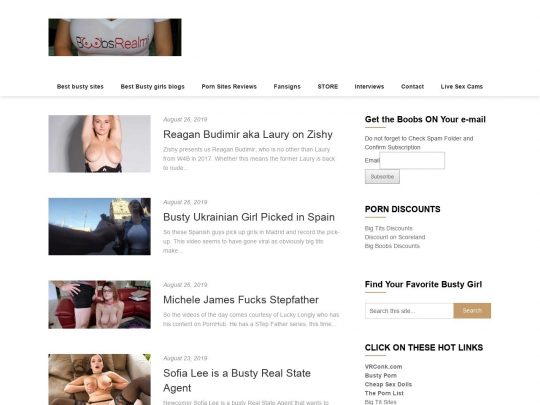Screen dimensions: 540x405
Task: Open The Porn List link
Action: (x=384, y=393)
